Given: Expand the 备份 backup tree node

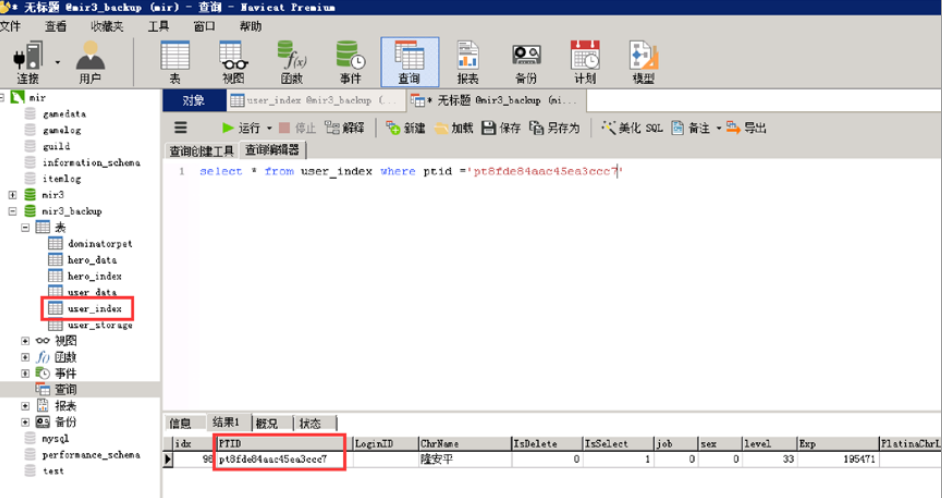Looking at the screenshot, I should pyautogui.click(x=25, y=422).
